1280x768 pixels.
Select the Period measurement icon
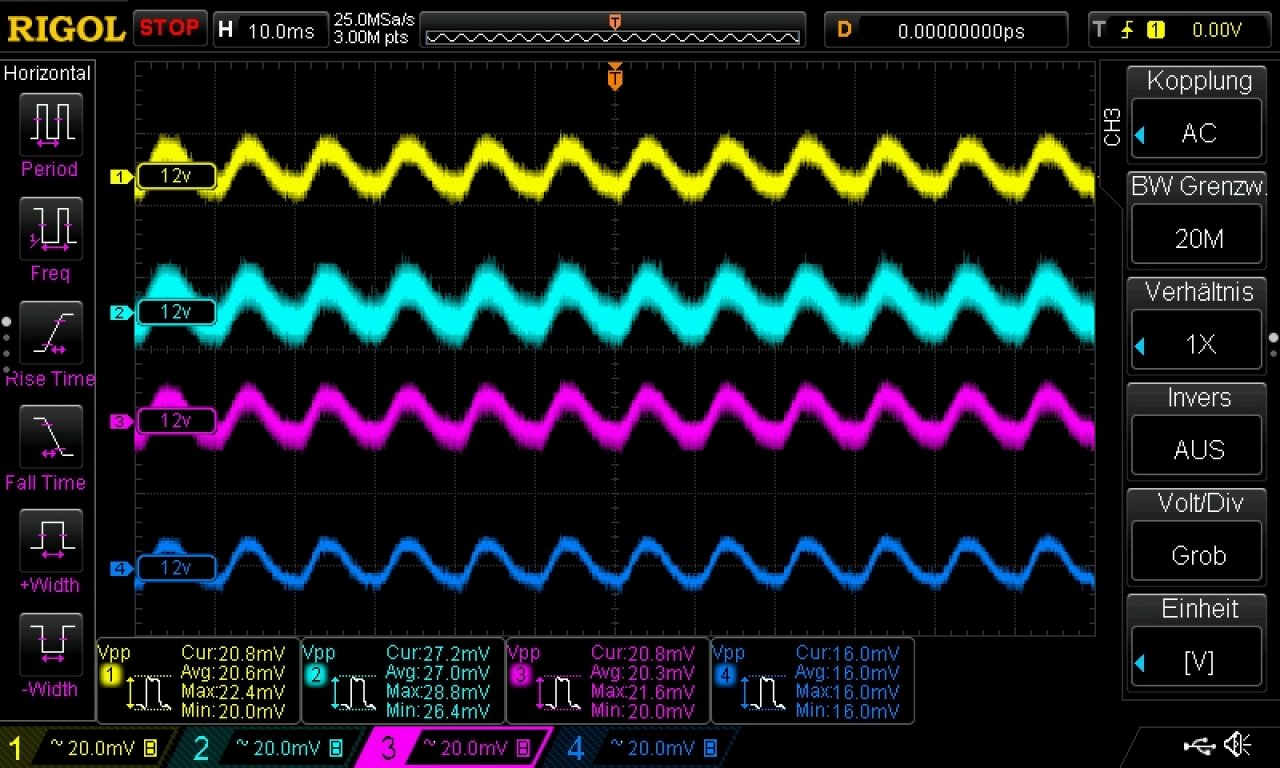click(x=50, y=124)
